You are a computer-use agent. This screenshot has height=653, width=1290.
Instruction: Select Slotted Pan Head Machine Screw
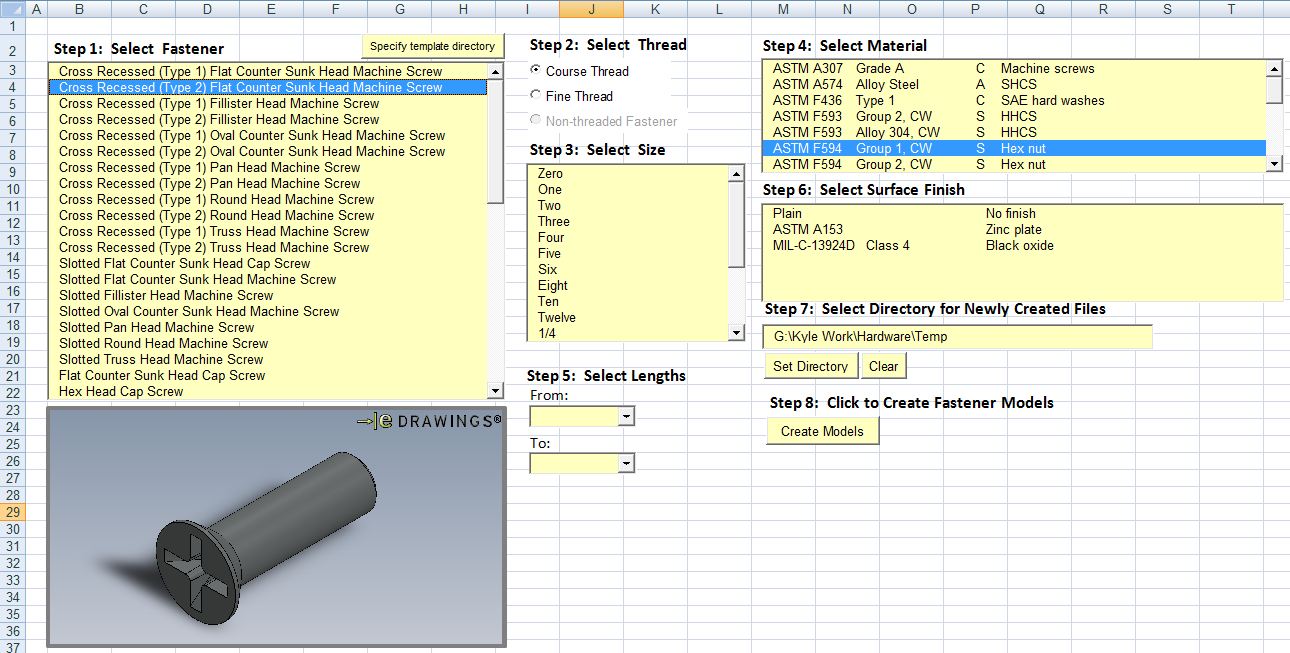pyautogui.click(x=156, y=327)
